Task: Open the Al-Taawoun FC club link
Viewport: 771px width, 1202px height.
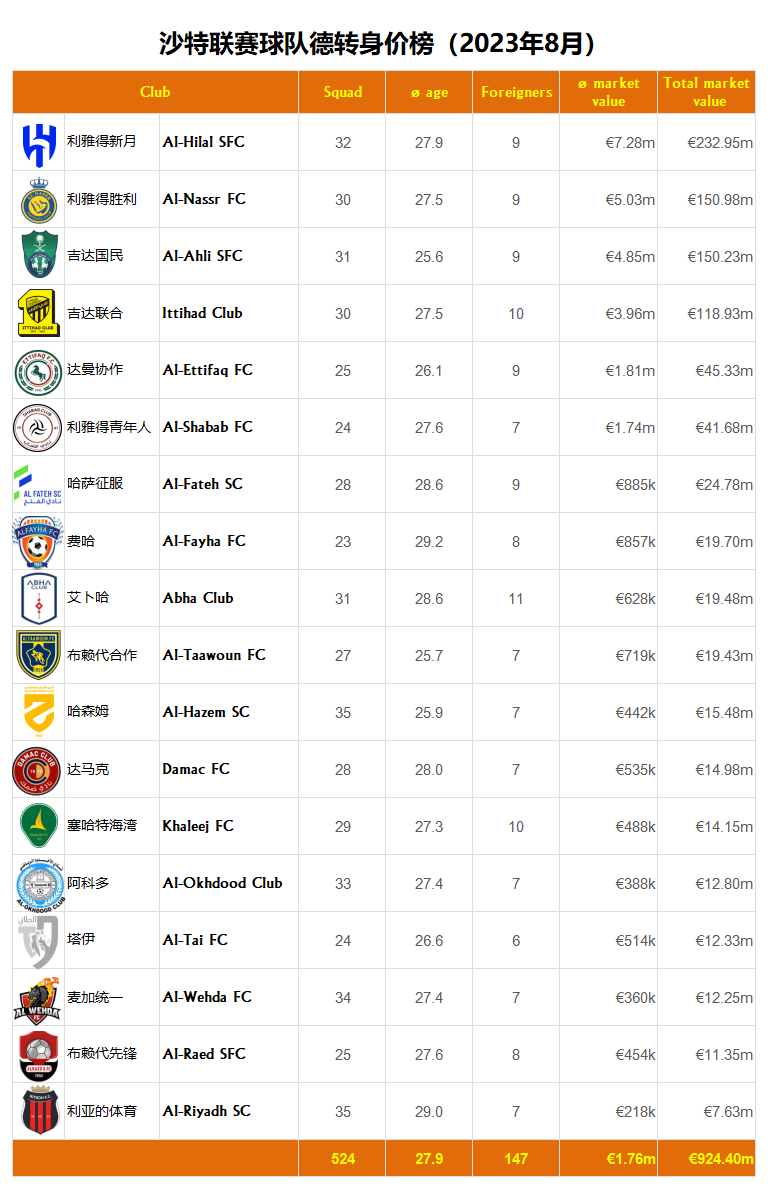Action: click(x=214, y=655)
